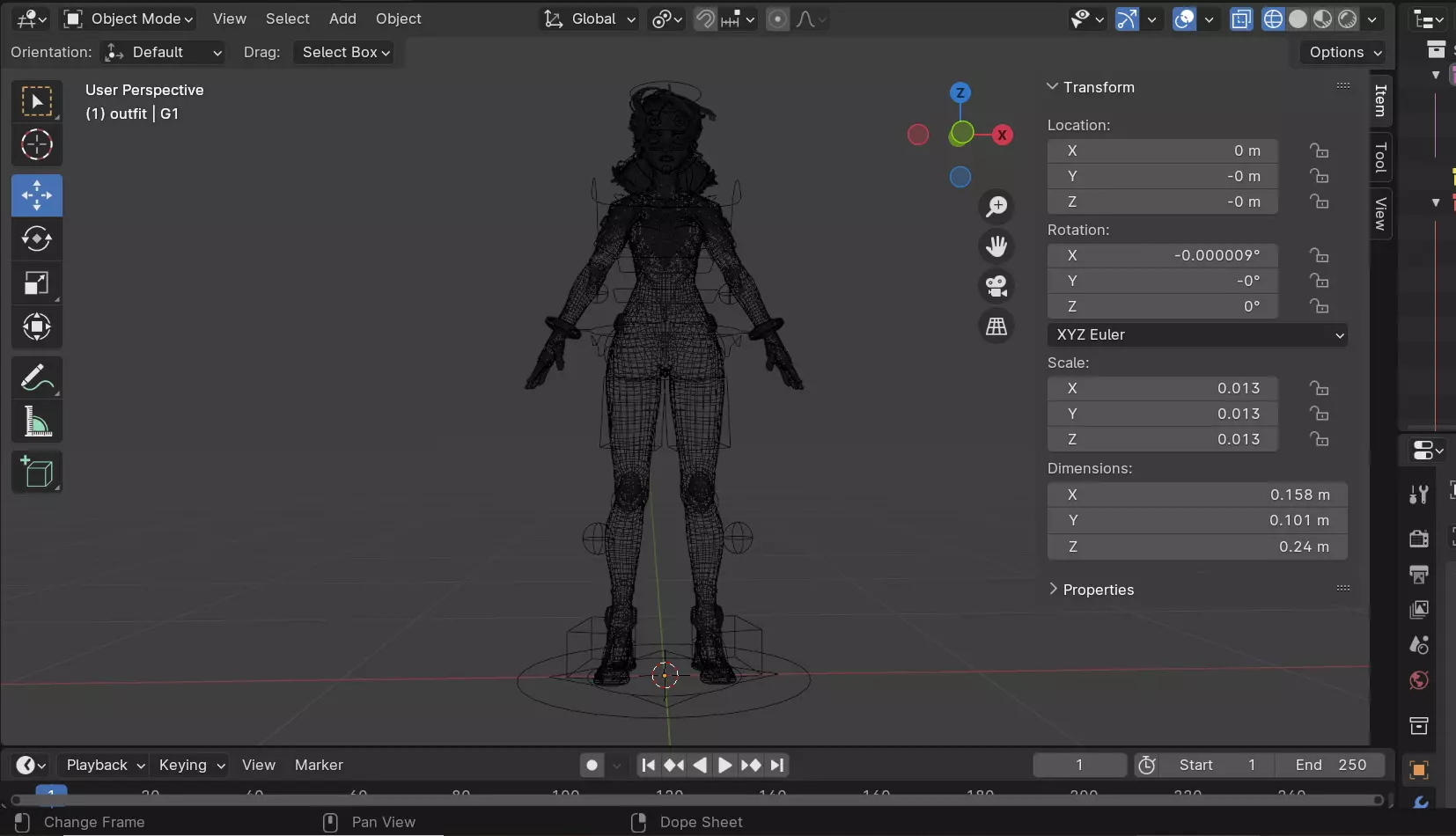Open Orientation Default dropdown
The height and width of the screenshot is (836, 1456).
point(163,52)
